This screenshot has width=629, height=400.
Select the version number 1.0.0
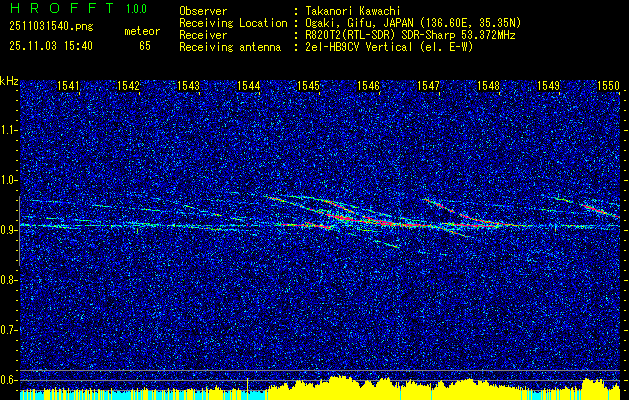[x=136, y=9]
